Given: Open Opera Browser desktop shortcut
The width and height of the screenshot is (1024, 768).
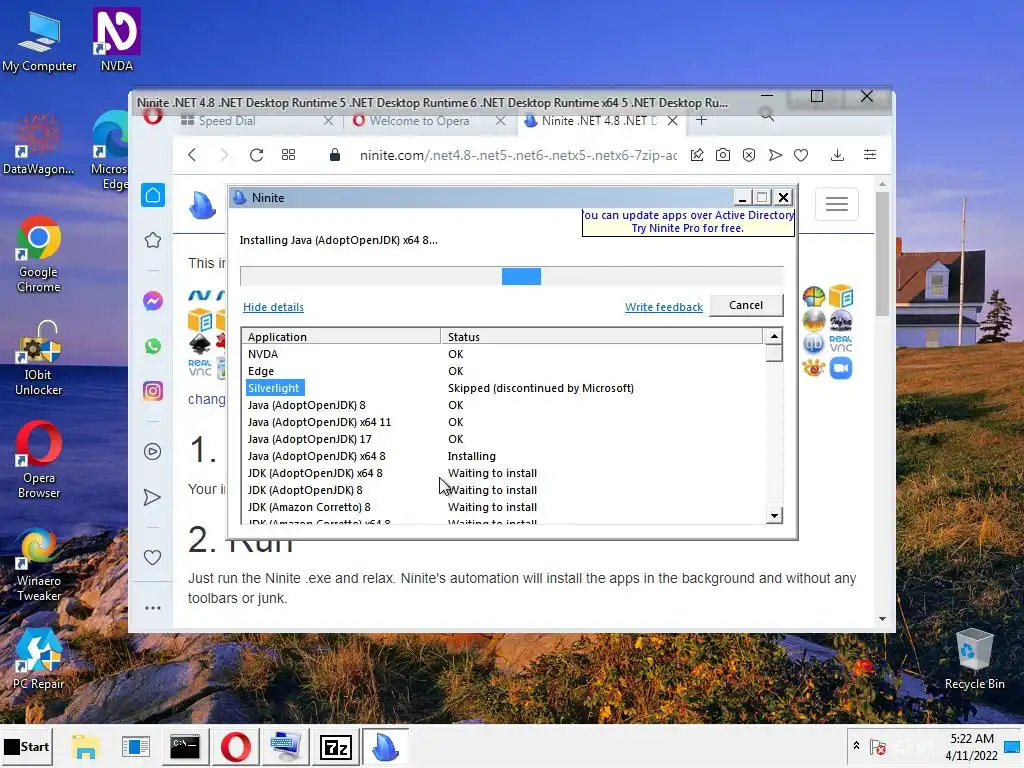Looking at the screenshot, I should tap(39, 460).
